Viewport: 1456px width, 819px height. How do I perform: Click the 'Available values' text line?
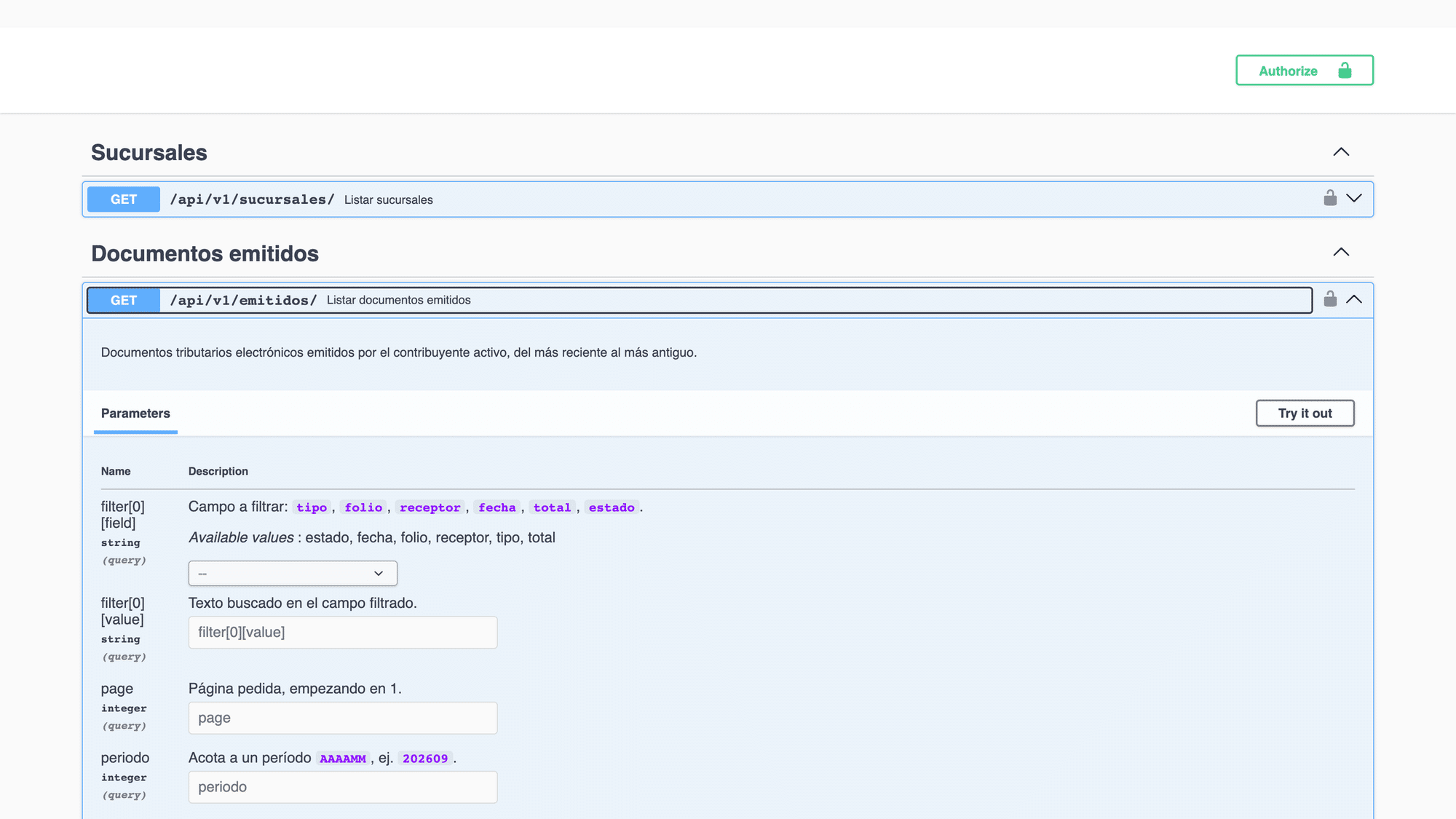(x=372, y=537)
